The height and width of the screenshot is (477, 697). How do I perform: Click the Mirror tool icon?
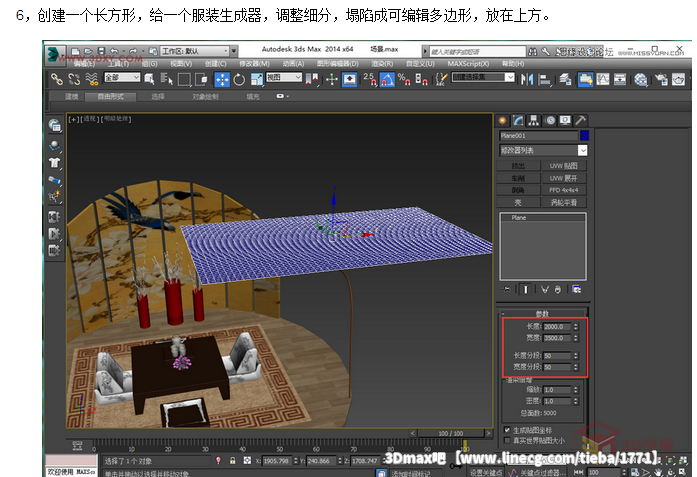(527, 80)
